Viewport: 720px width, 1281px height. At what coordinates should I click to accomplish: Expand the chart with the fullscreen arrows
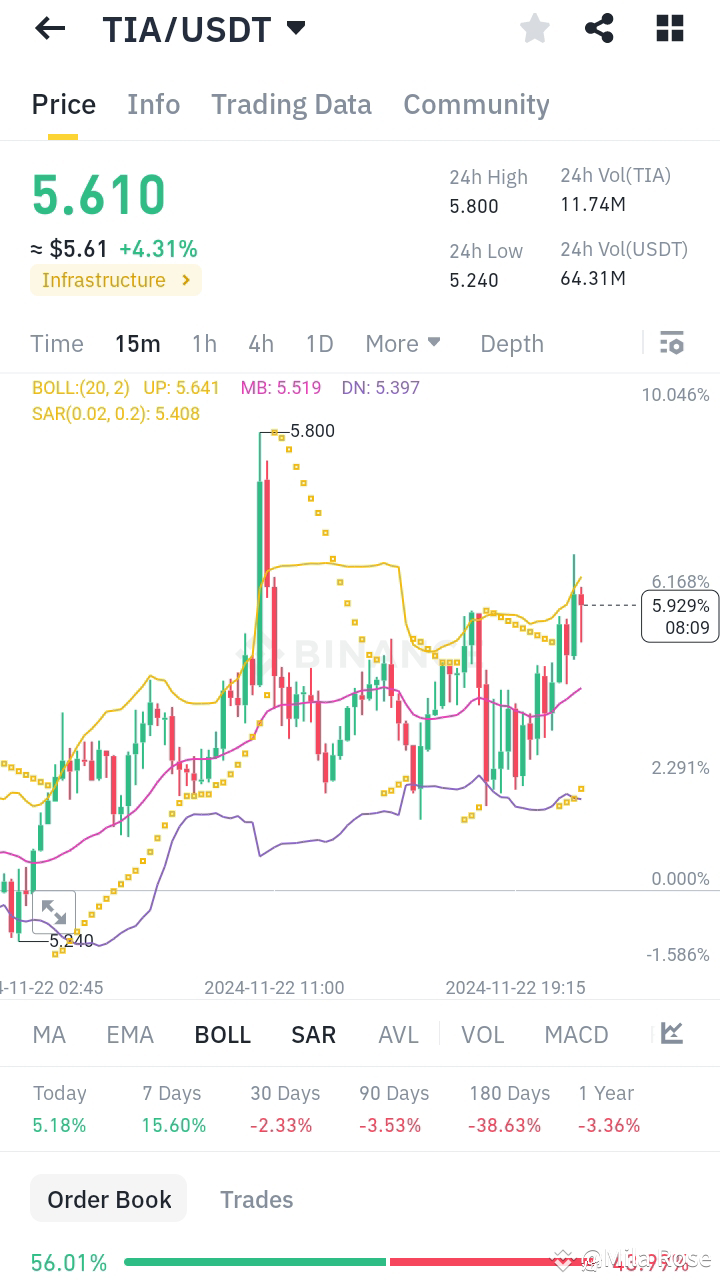(54, 912)
